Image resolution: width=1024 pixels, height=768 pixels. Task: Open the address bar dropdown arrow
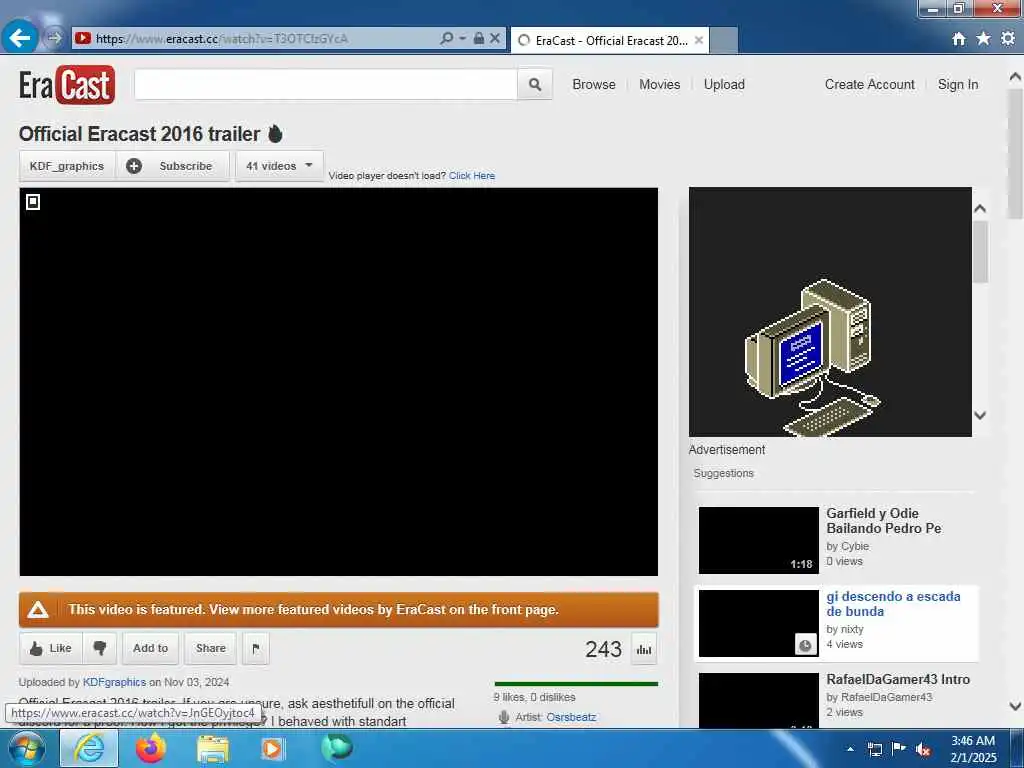[462, 39]
